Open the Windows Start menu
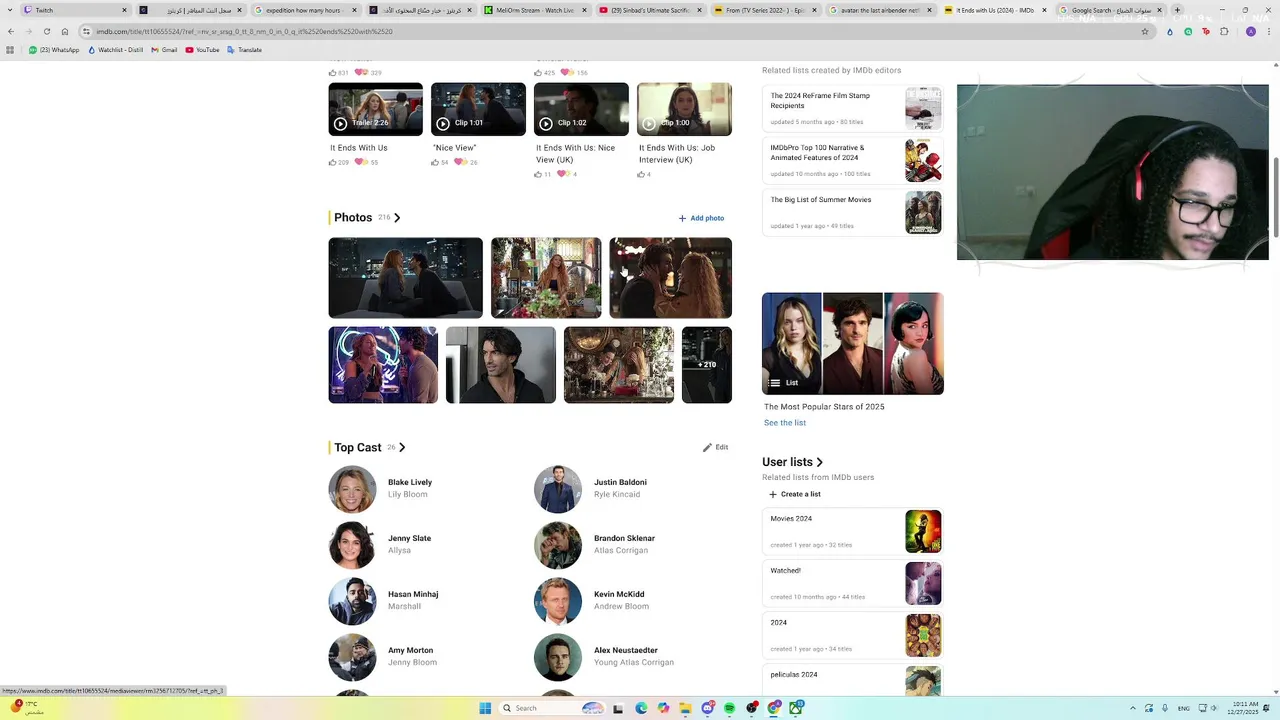 (x=485, y=708)
